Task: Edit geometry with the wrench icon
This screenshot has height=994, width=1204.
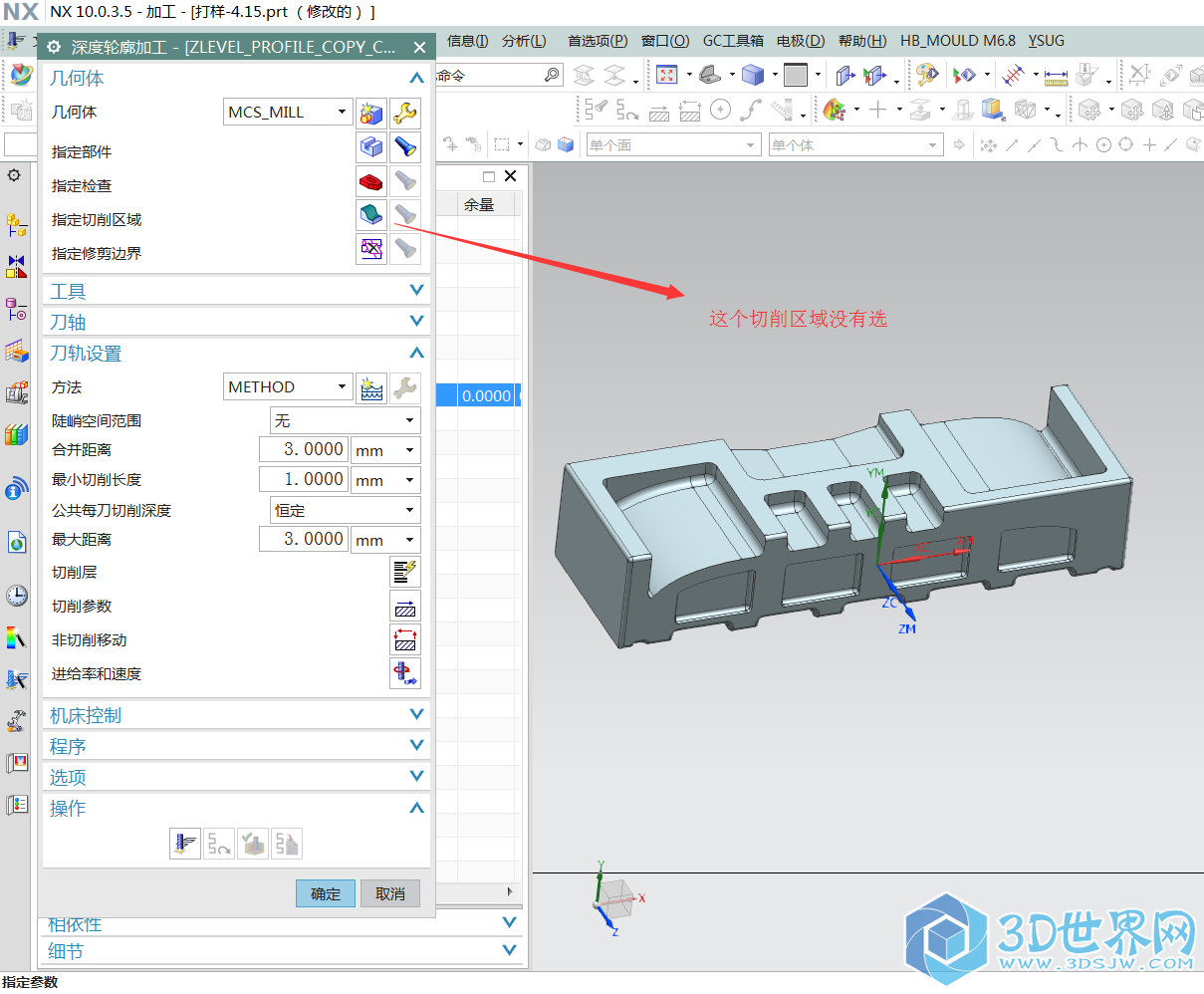Action: (x=405, y=113)
